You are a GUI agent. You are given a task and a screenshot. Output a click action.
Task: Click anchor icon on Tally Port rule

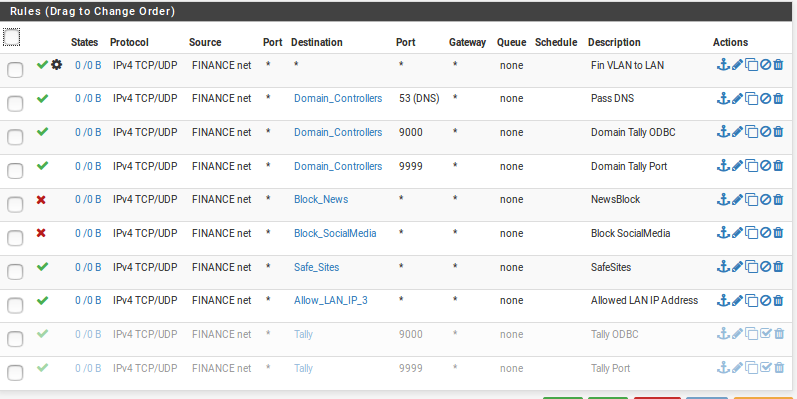point(723,367)
